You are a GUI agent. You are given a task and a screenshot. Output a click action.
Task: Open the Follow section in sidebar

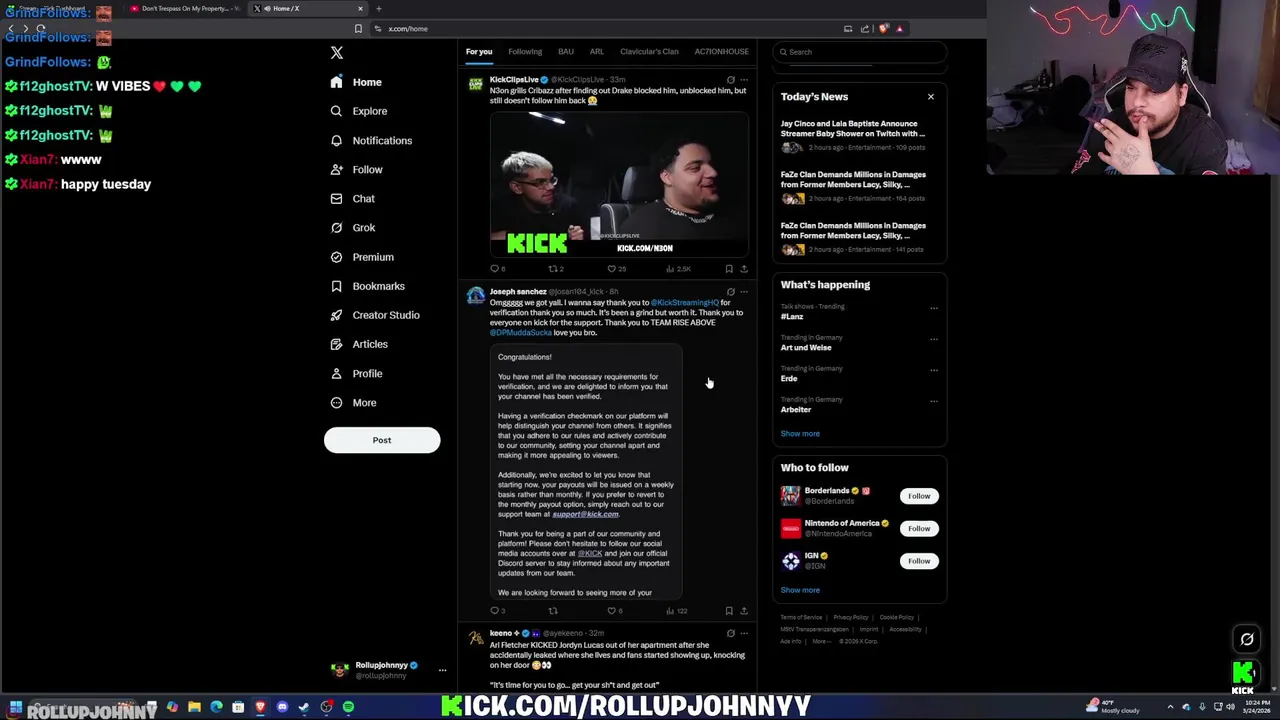click(356, 169)
